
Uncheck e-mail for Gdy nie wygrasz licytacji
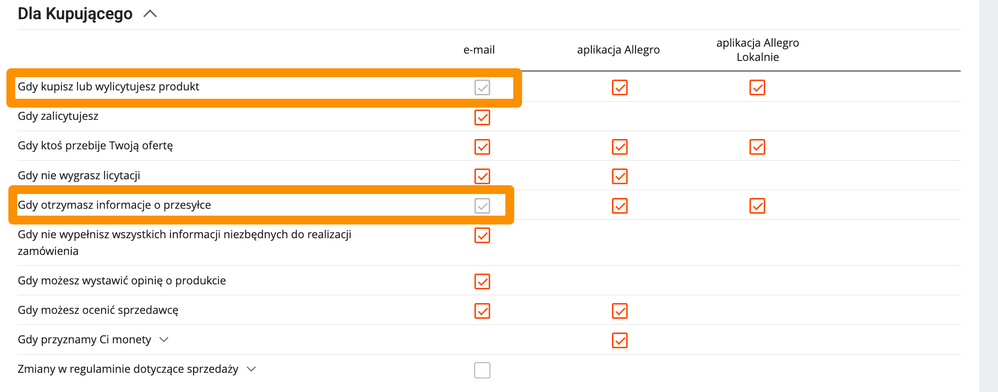482,176
